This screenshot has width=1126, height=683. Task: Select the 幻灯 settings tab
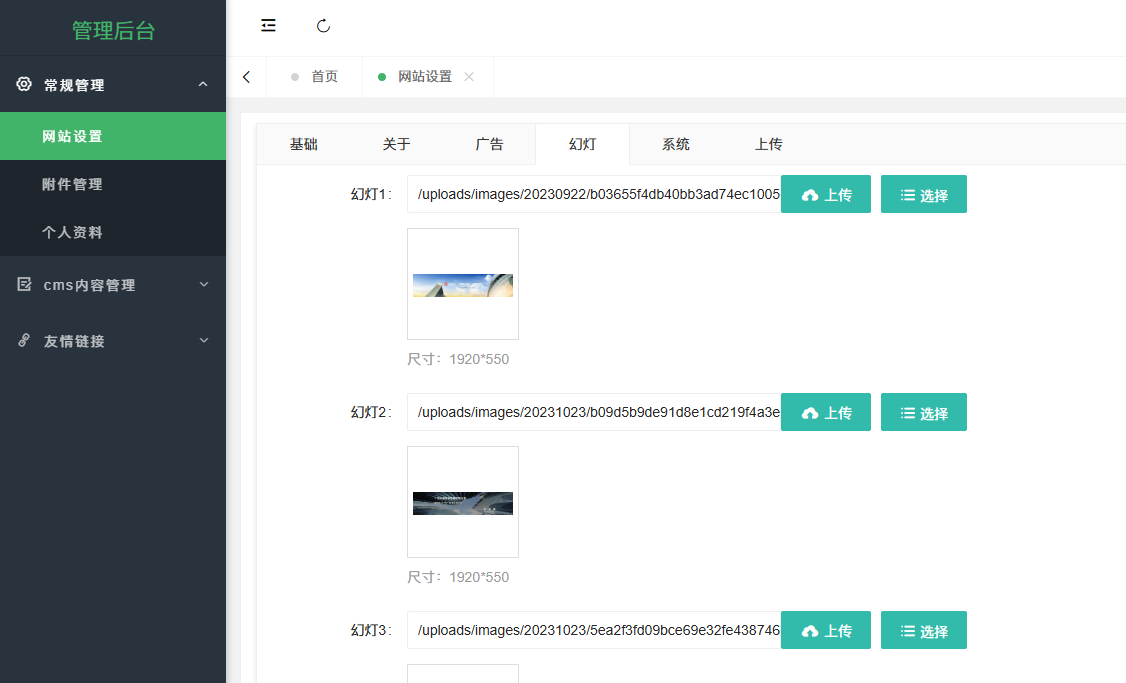click(x=582, y=144)
